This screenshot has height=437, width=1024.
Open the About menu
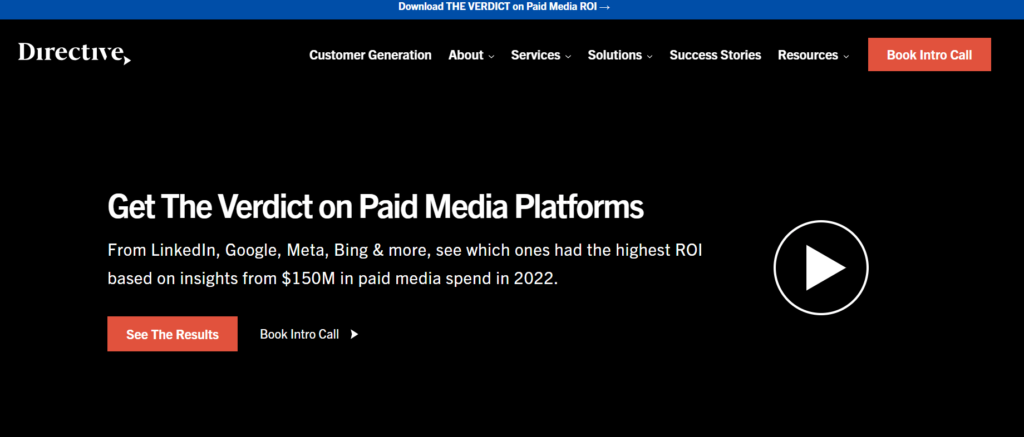(x=466, y=56)
